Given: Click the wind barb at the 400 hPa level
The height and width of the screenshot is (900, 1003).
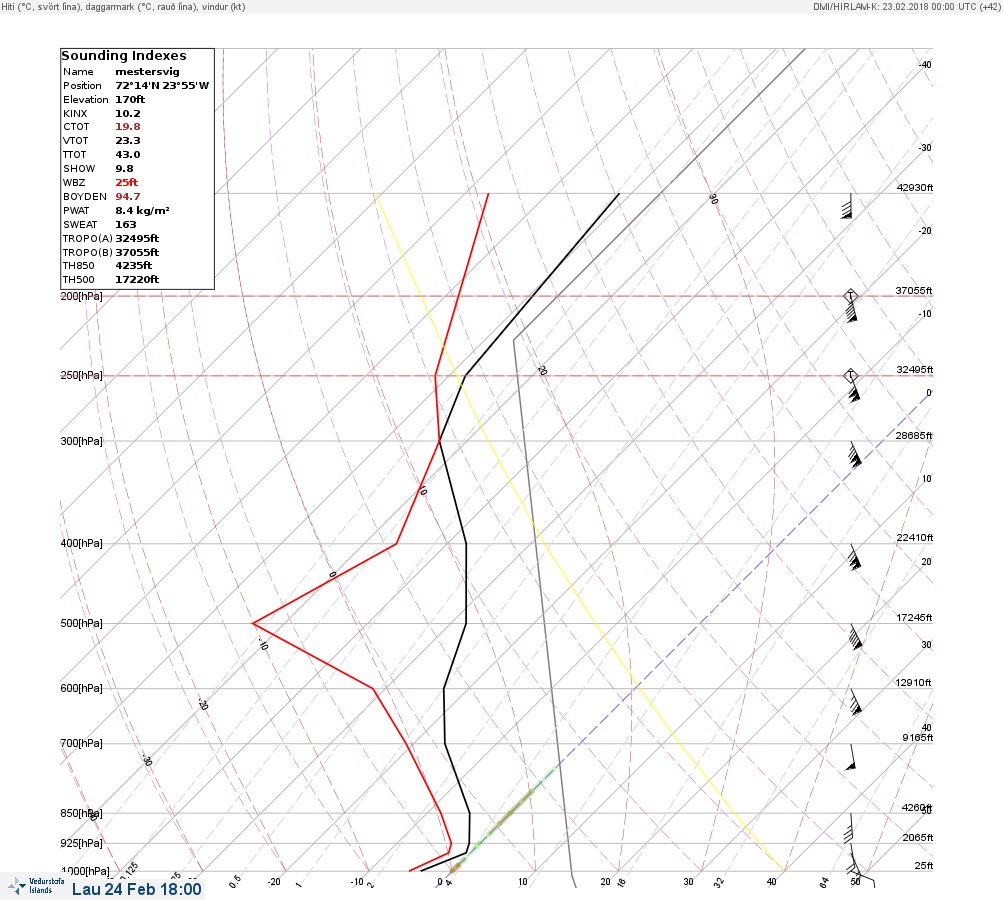Looking at the screenshot, I should [x=855, y=557].
